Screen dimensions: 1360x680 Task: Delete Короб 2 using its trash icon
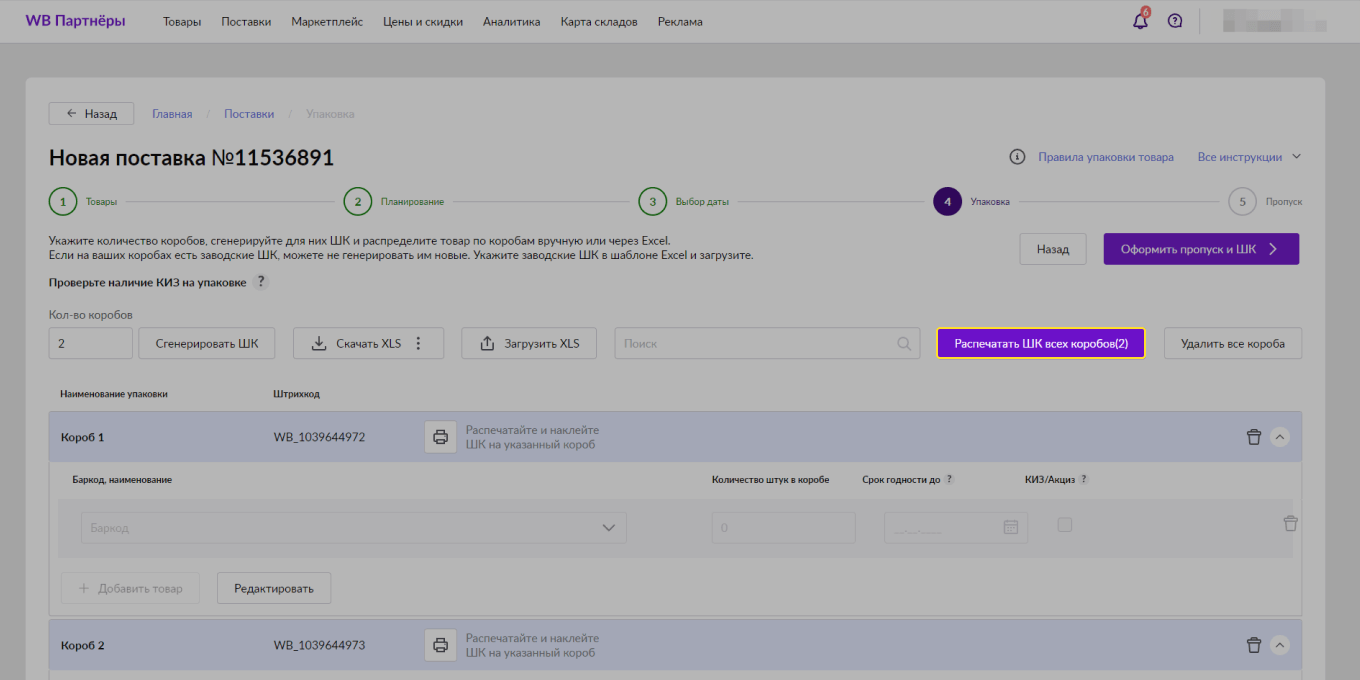(1253, 644)
